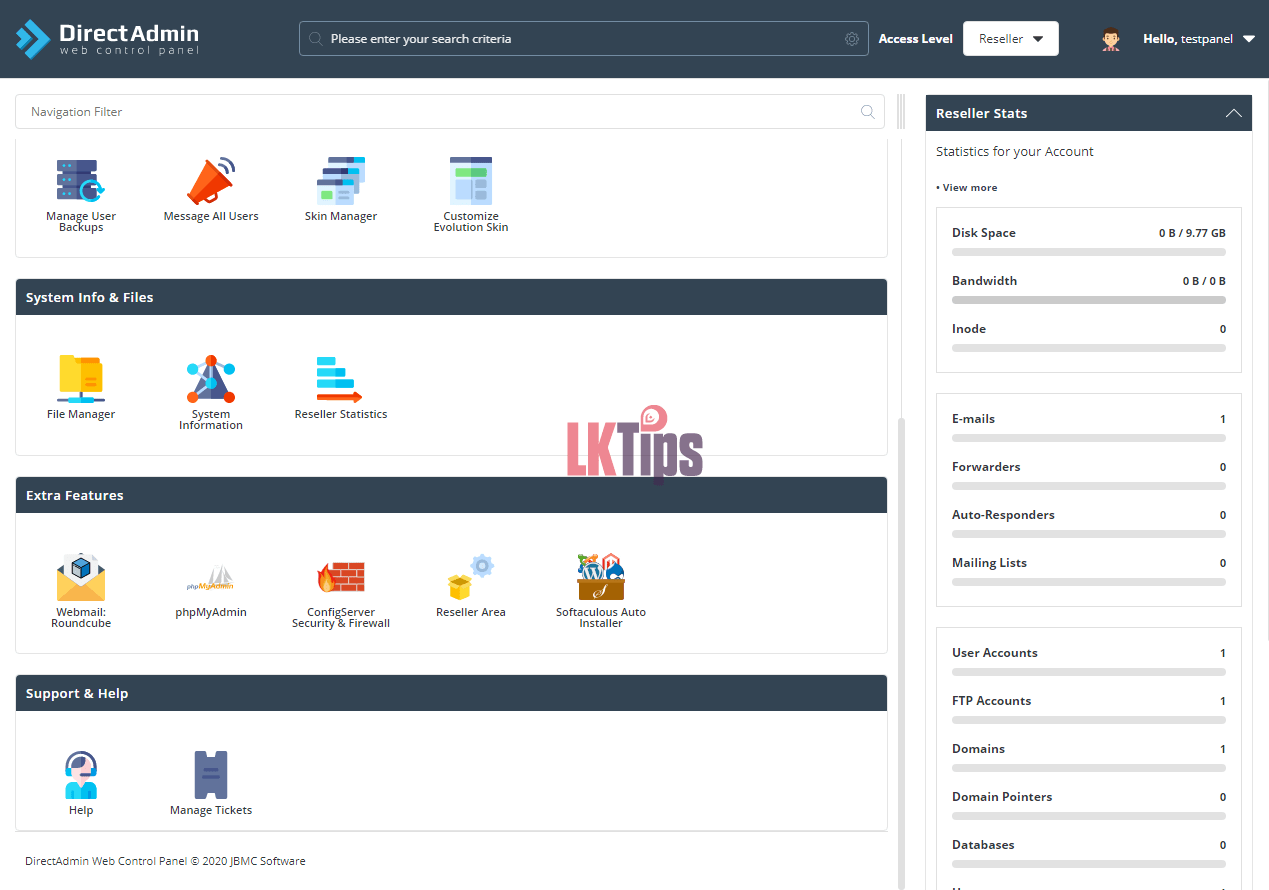
Task: Open Webmail: Roundcube icon
Action: coord(81,577)
